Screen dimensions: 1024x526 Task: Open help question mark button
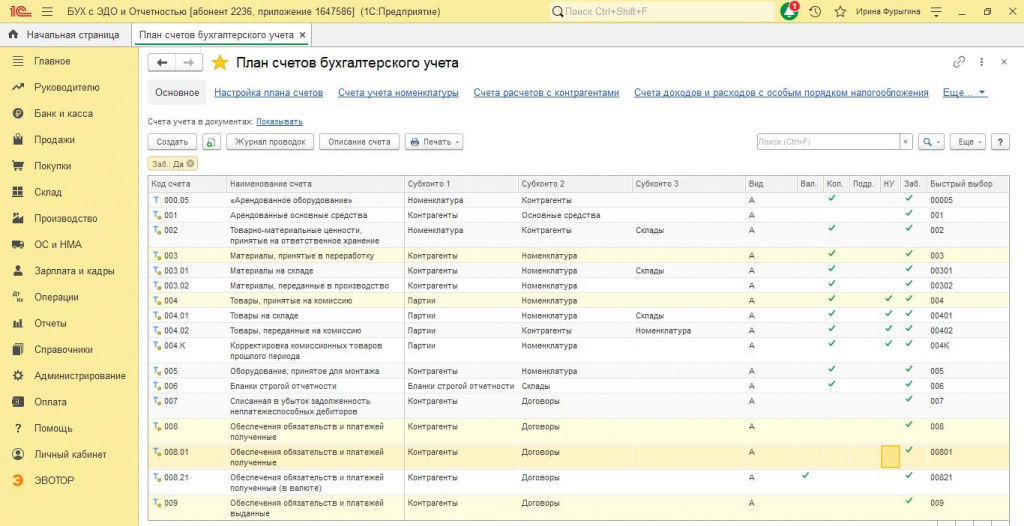[x=1000, y=142]
